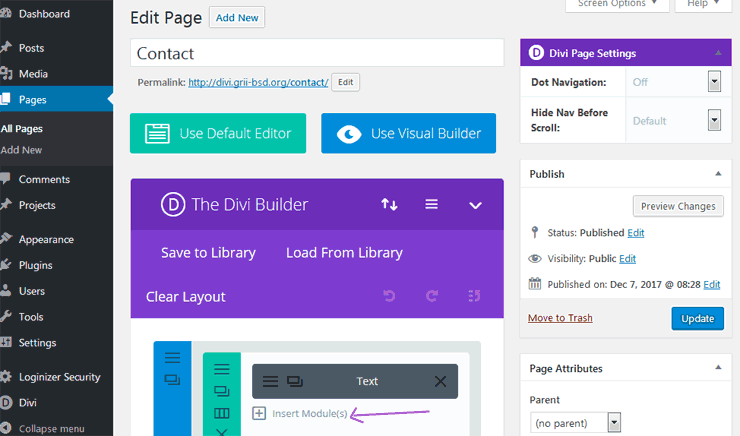Click the published date calendar icon
Screen dimensions: 740x436
(535, 284)
